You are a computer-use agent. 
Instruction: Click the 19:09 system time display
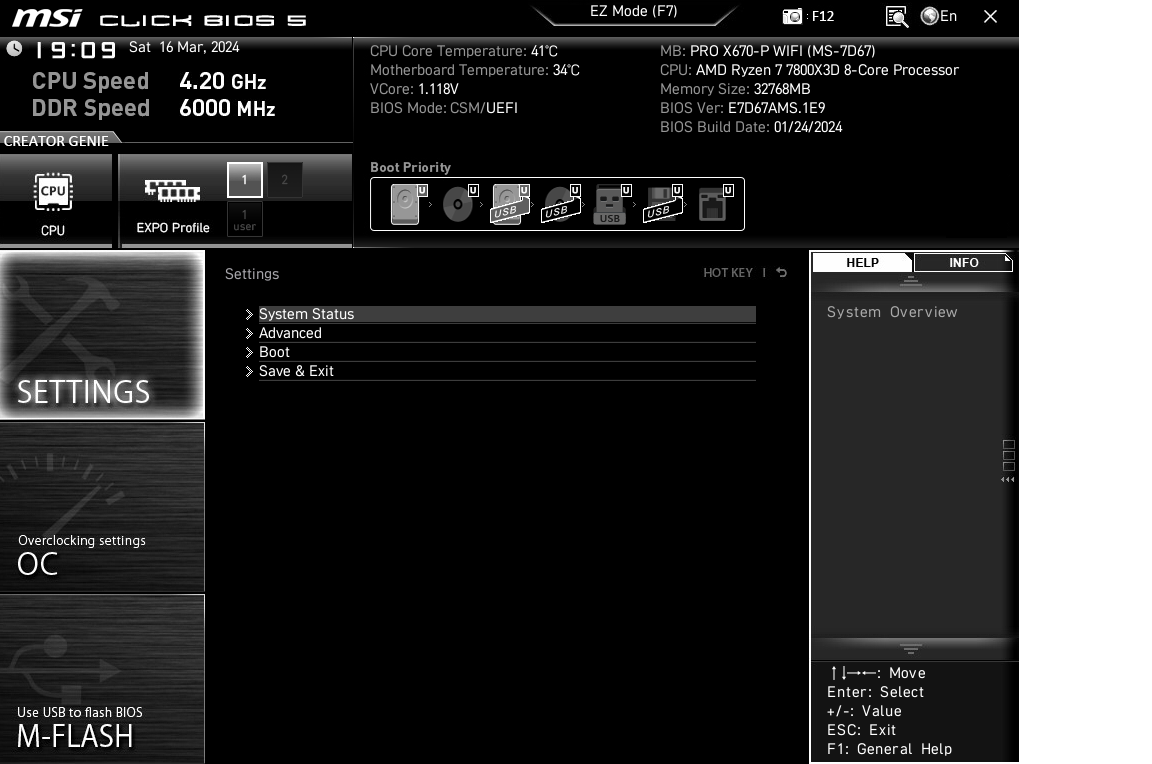click(x=76, y=50)
